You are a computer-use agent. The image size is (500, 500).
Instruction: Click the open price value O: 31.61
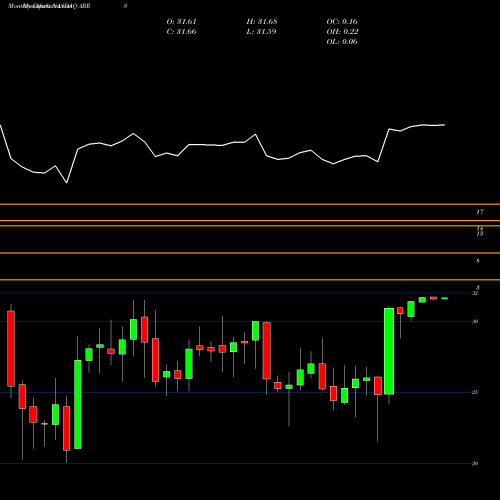(181, 22)
